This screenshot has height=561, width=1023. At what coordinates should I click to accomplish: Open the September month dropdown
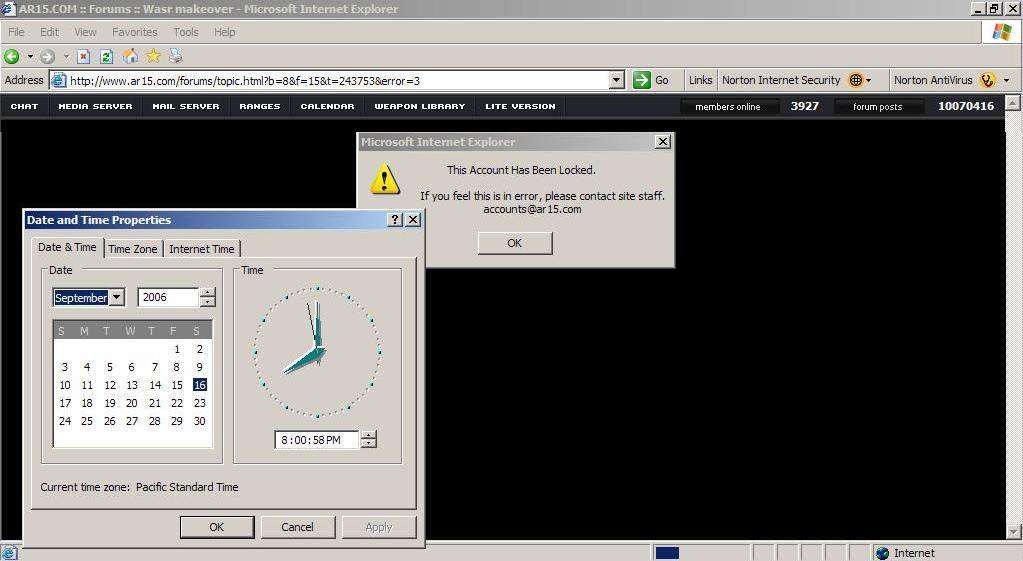(117, 297)
